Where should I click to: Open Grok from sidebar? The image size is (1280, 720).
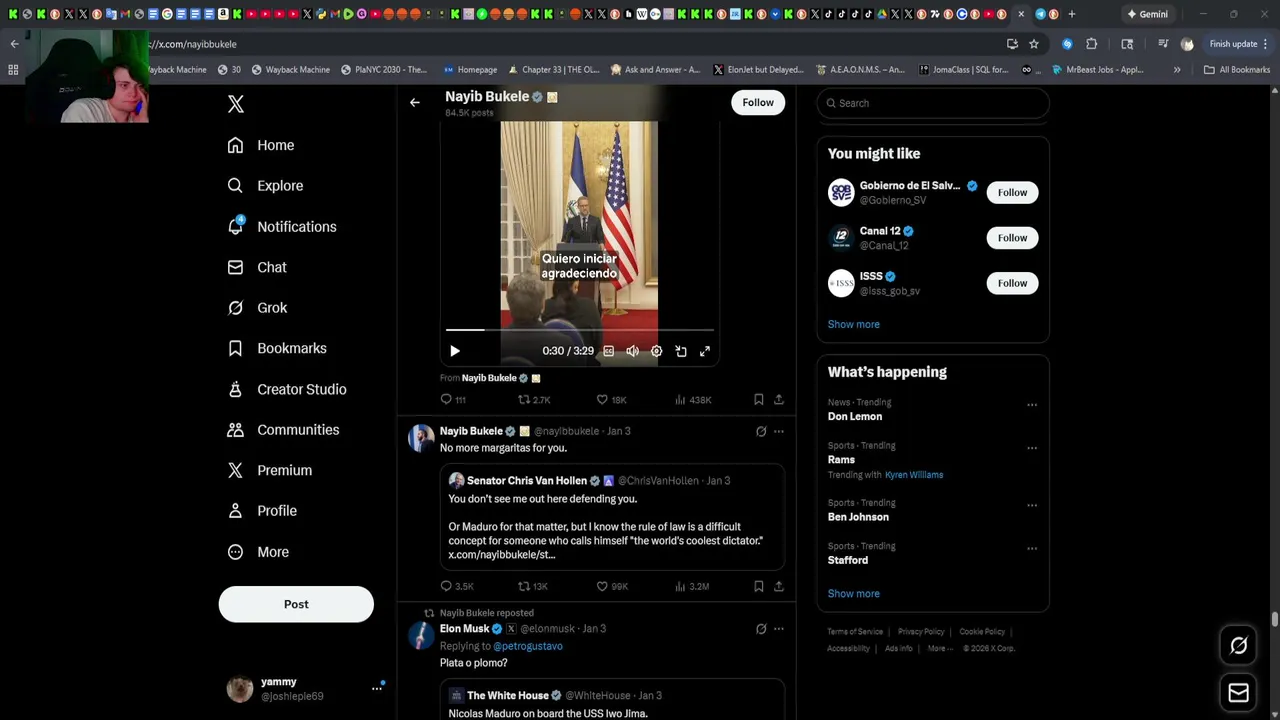coord(257,308)
